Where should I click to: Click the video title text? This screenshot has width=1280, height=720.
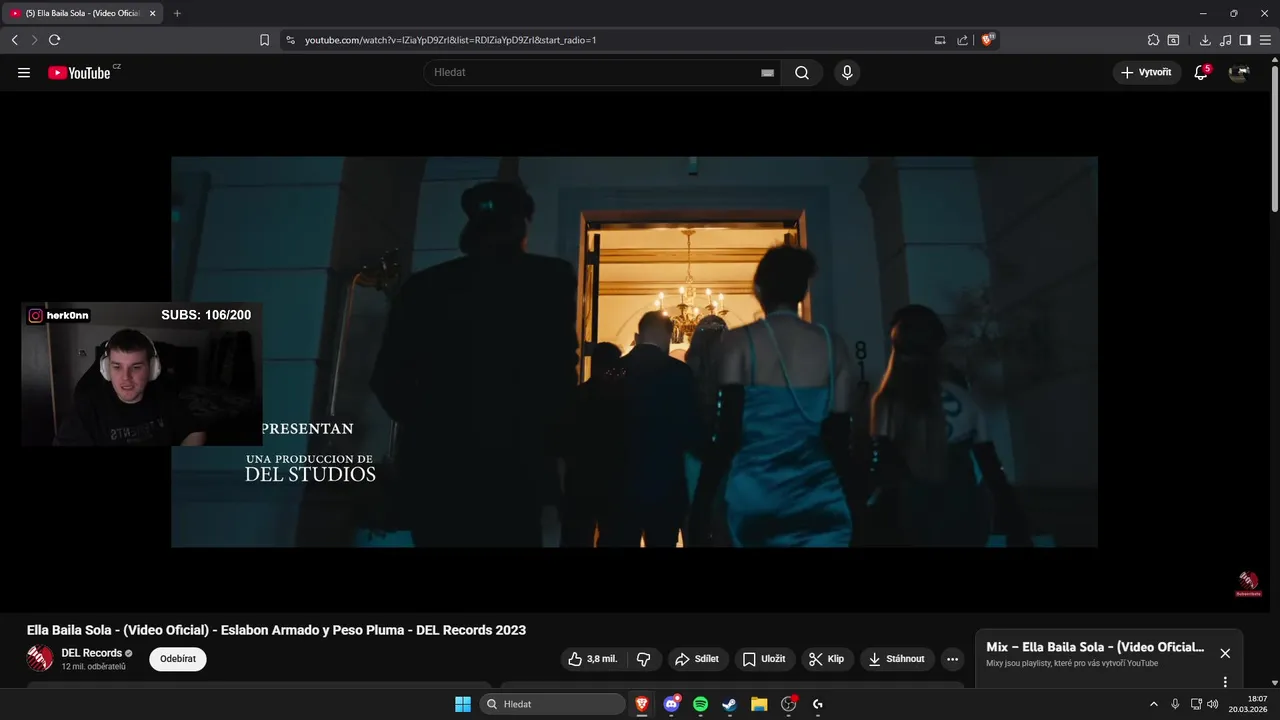pos(276,630)
